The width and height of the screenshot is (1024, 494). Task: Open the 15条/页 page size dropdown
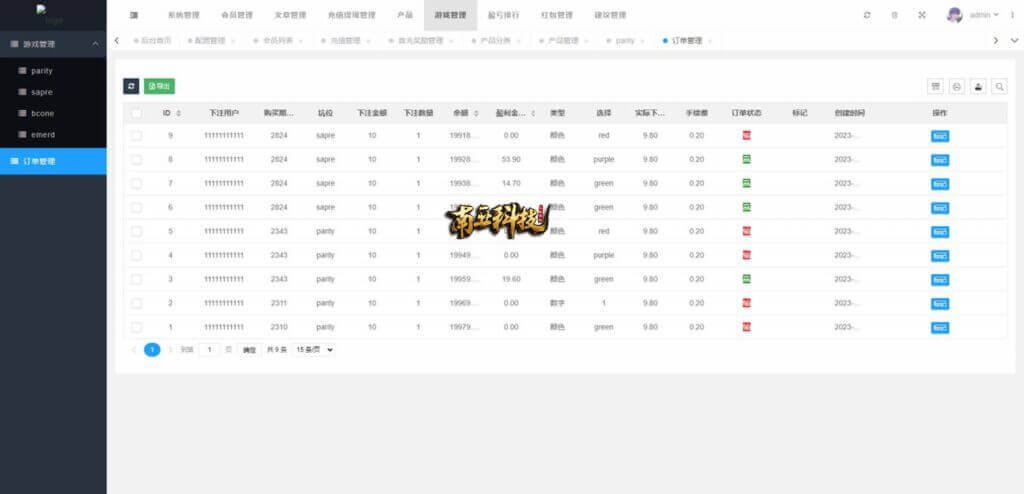[314, 350]
